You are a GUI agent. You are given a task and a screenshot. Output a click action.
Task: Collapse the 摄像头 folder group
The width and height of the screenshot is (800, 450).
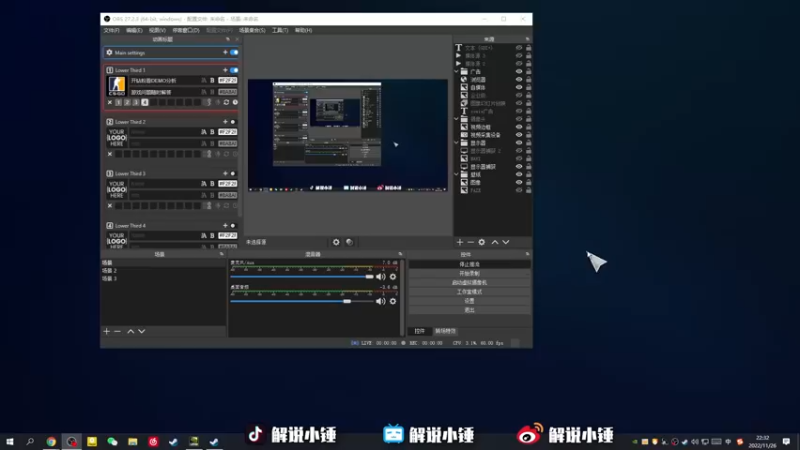pyautogui.click(x=456, y=119)
